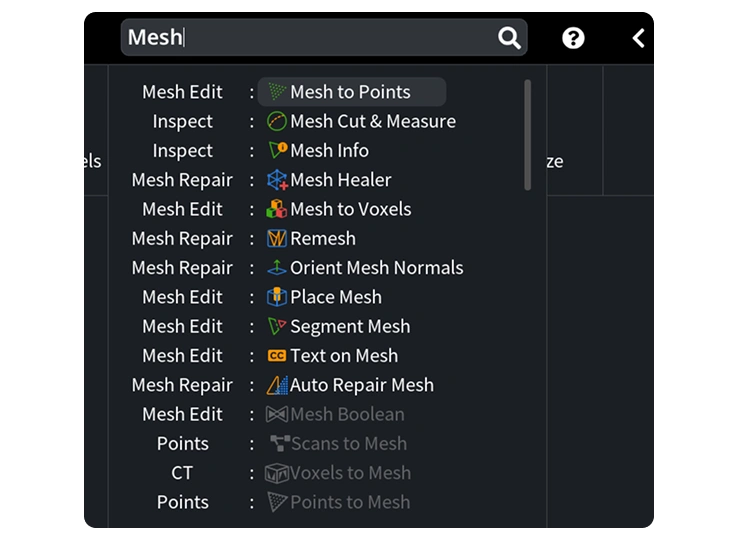Choose the Mesh Boolean result

point(335,414)
